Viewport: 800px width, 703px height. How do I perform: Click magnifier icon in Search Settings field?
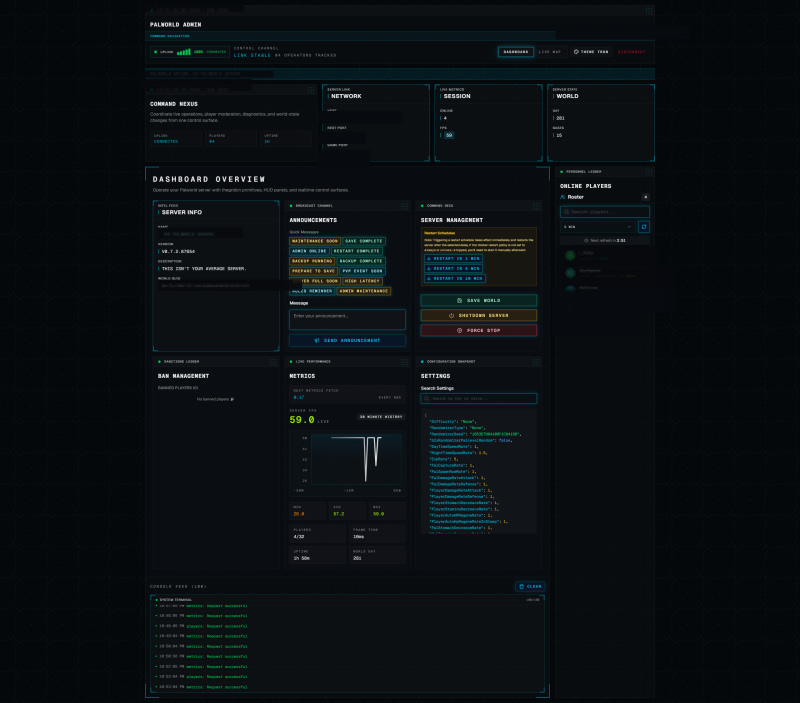pyautogui.click(x=427, y=398)
